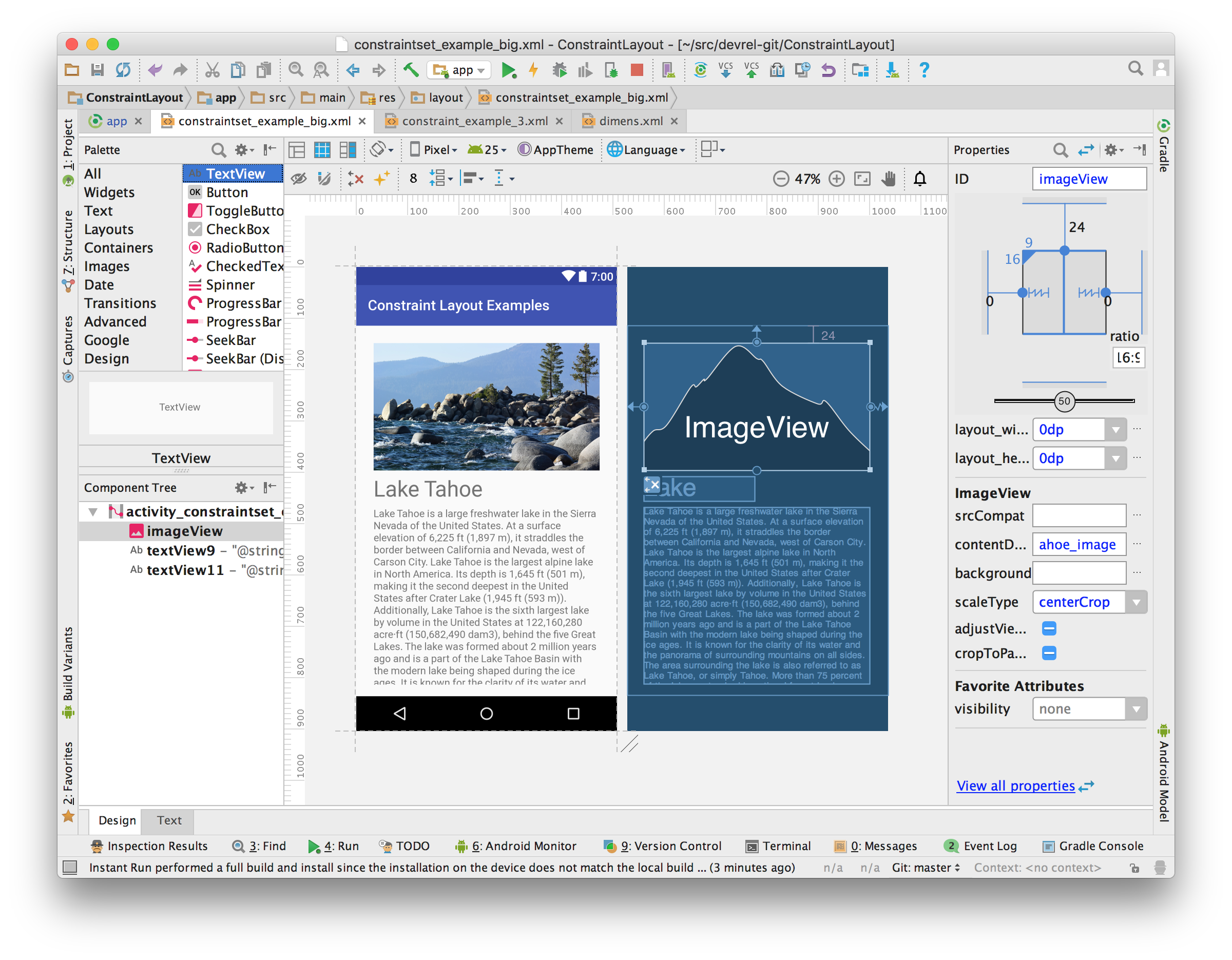Click the Make Project hammer icon
Image resolution: width=1232 pixels, height=960 pixels.
click(x=411, y=70)
